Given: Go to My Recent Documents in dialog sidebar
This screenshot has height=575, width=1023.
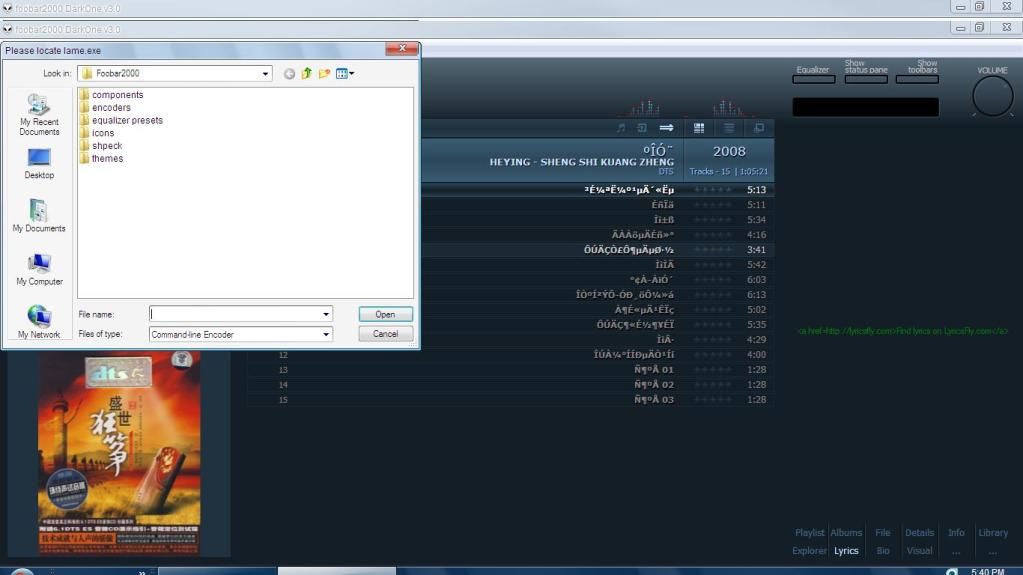Looking at the screenshot, I should 39,115.
